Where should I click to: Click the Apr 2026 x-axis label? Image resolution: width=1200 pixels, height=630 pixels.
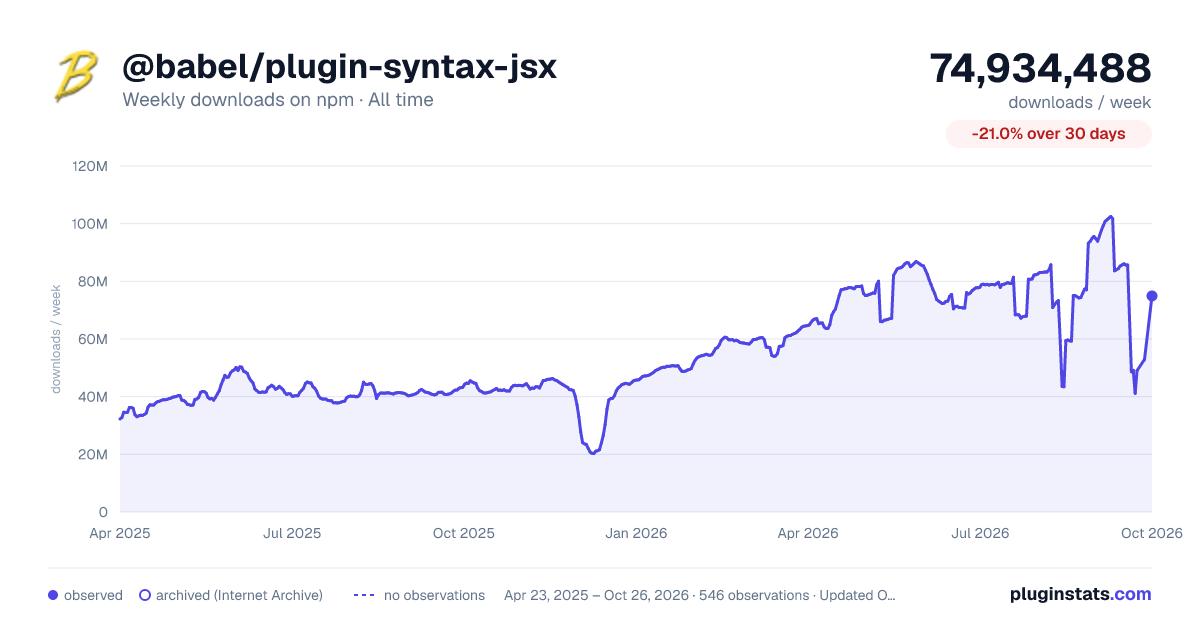point(808,533)
